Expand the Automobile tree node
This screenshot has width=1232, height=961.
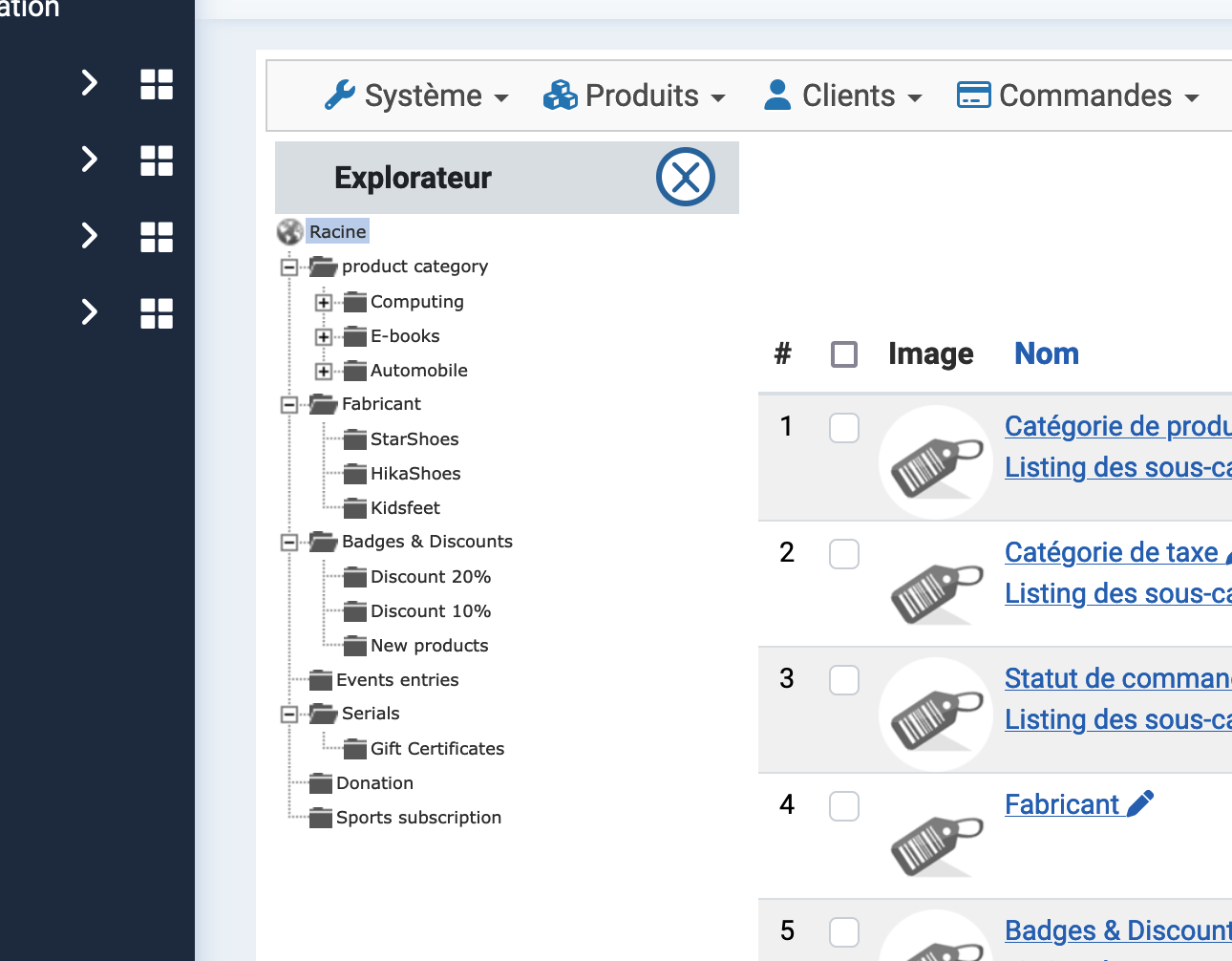(x=324, y=372)
